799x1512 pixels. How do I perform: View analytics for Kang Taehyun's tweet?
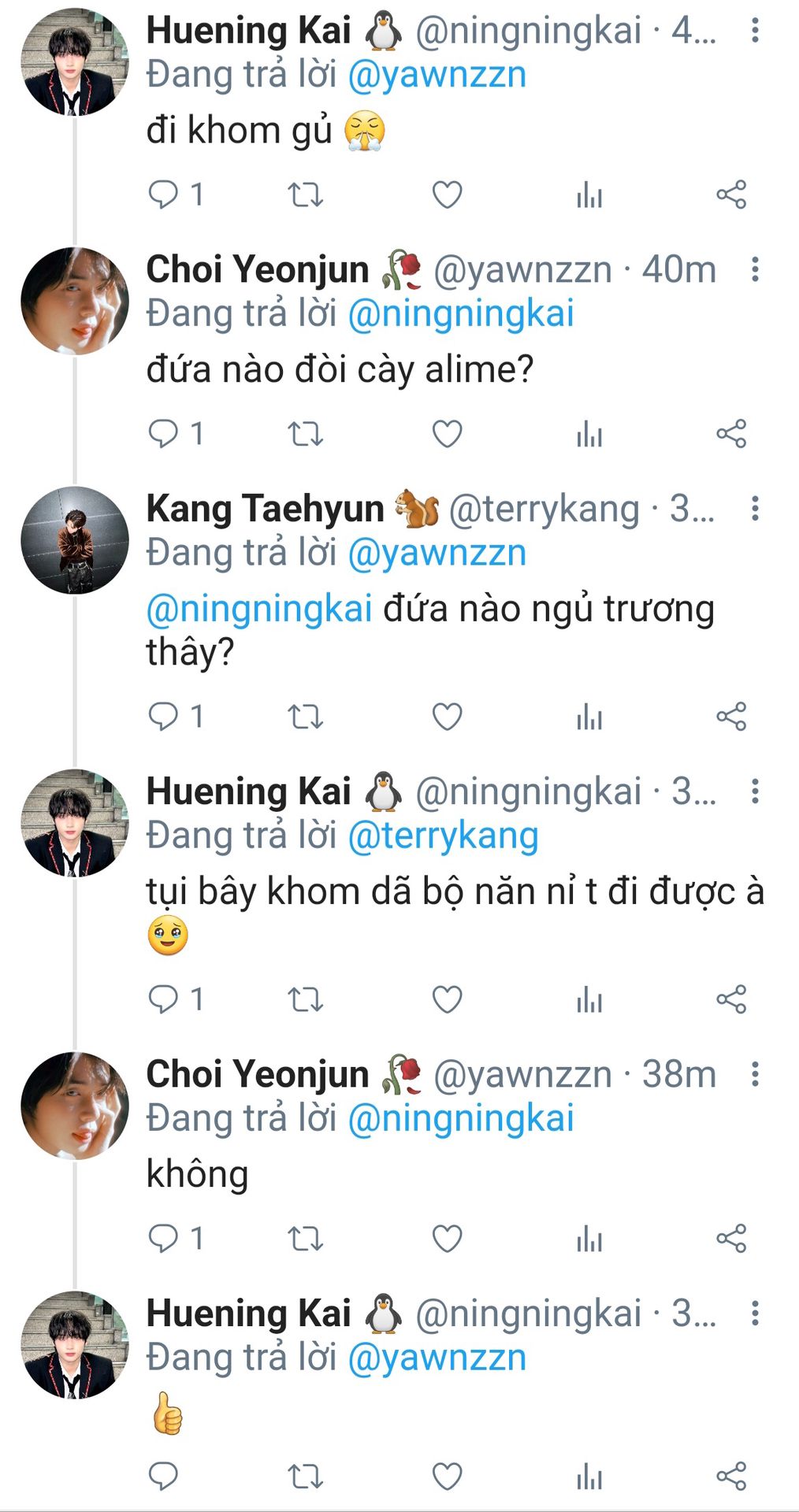pos(589,717)
